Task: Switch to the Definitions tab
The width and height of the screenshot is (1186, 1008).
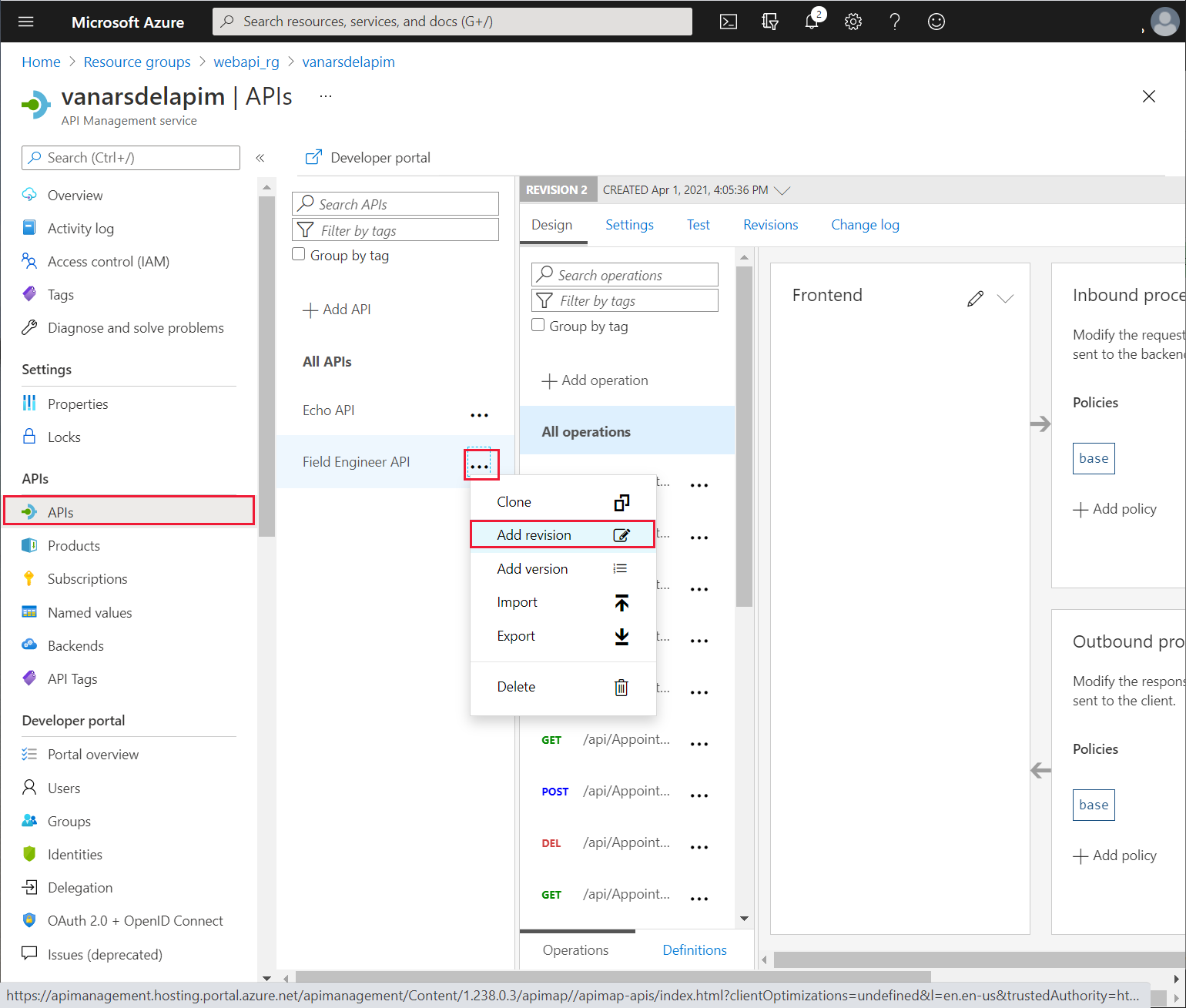Action: tap(695, 950)
